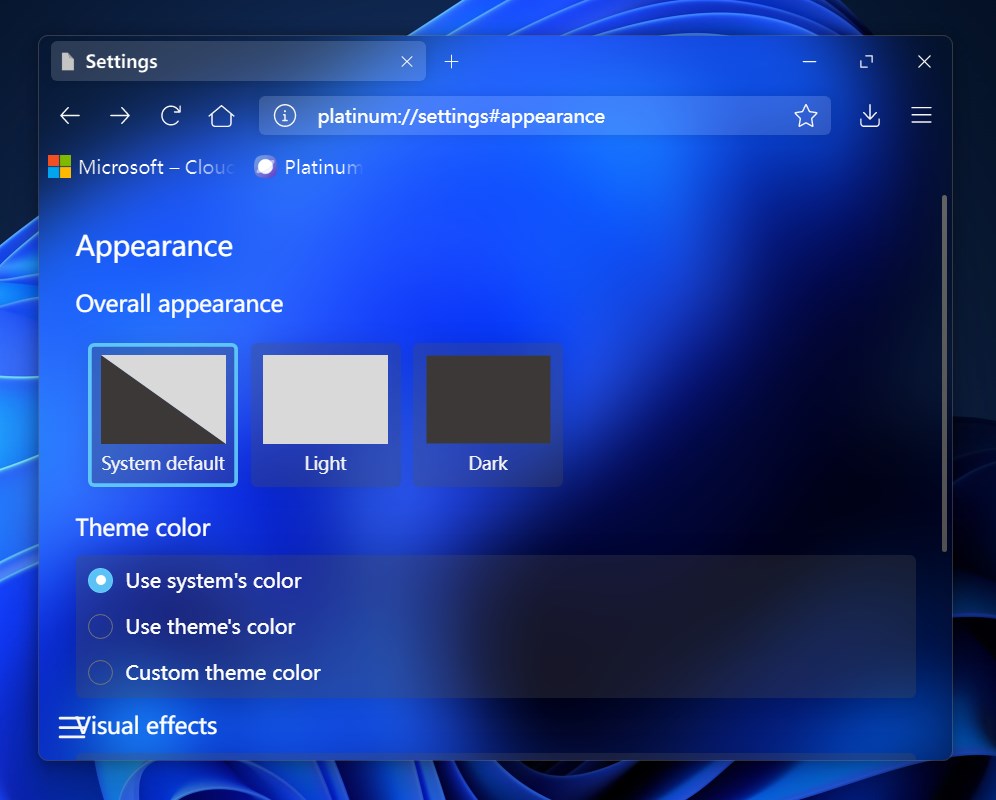Click the settings page vertical scrollbar
This screenshot has height=800, width=996.
click(944, 374)
